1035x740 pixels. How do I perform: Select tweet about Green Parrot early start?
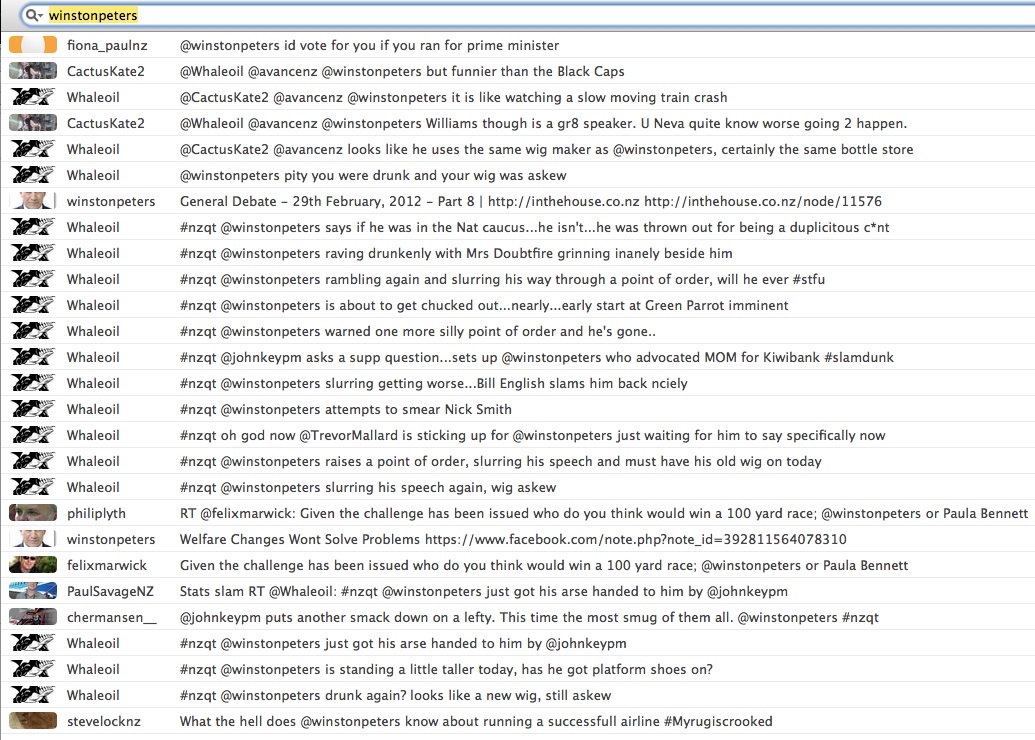tap(484, 306)
